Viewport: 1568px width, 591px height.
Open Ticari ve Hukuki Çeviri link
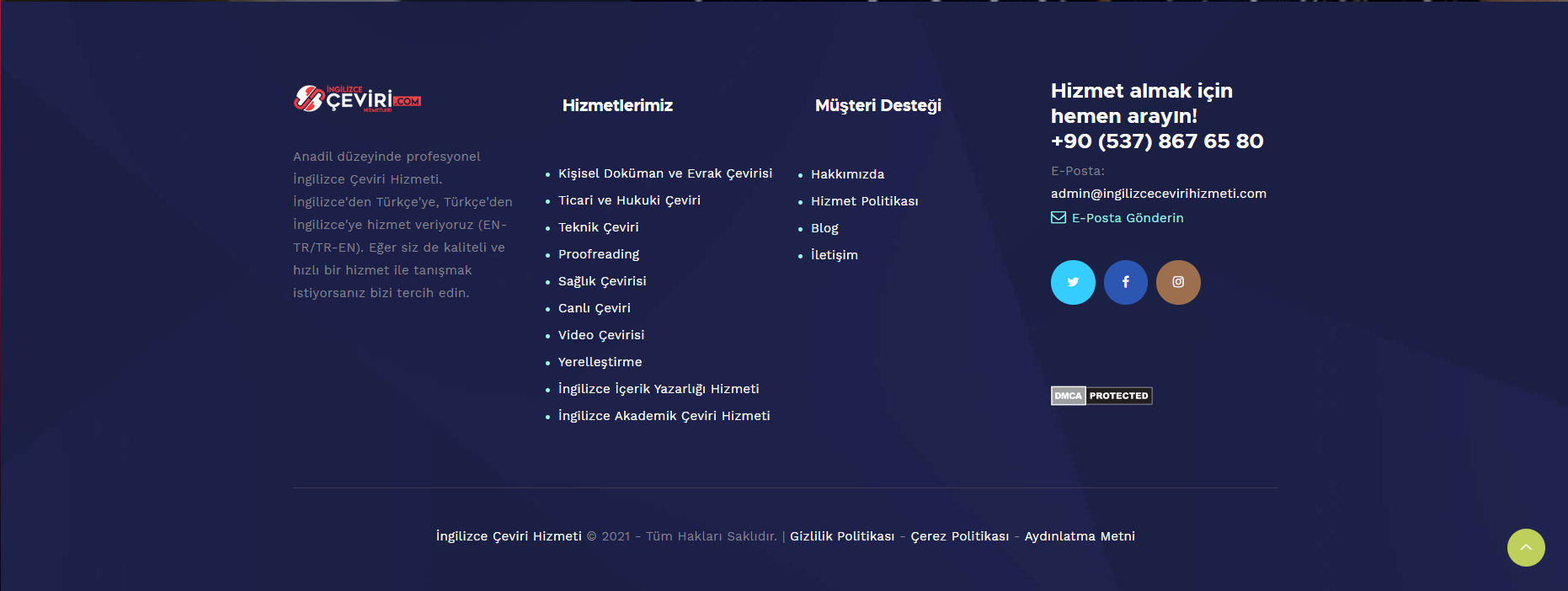[629, 200]
